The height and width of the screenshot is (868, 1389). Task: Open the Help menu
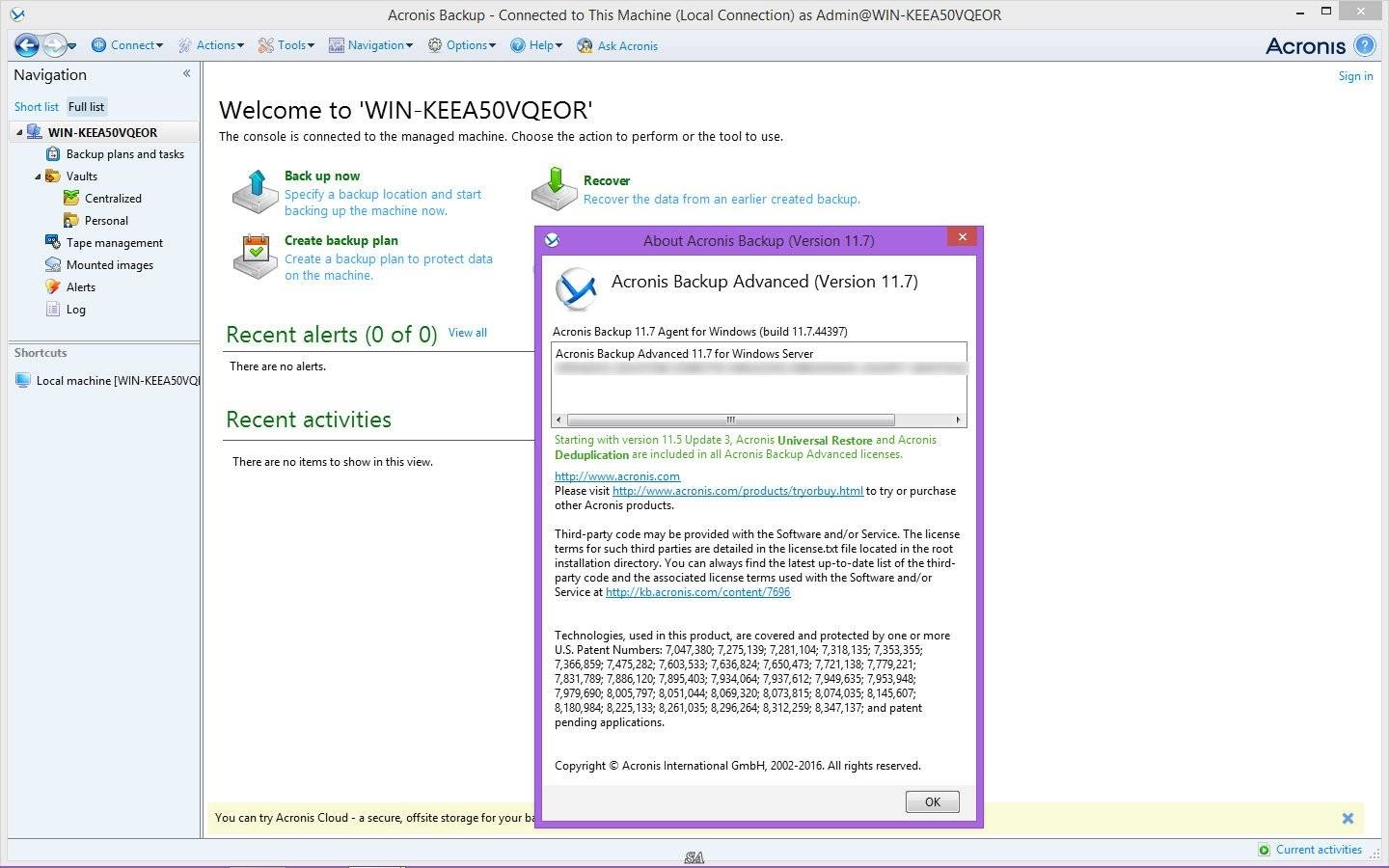(x=536, y=45)
